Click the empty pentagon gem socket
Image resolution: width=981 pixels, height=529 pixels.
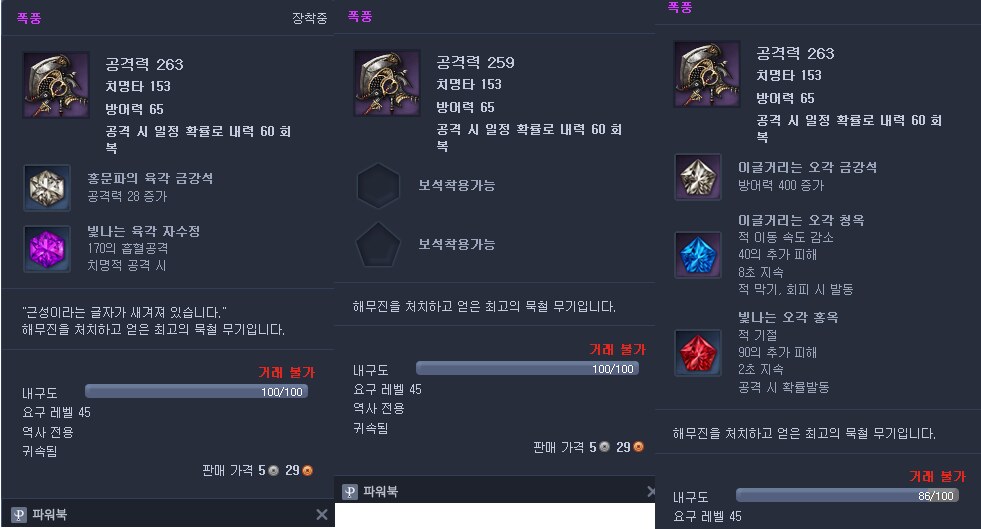pos(378,244)
